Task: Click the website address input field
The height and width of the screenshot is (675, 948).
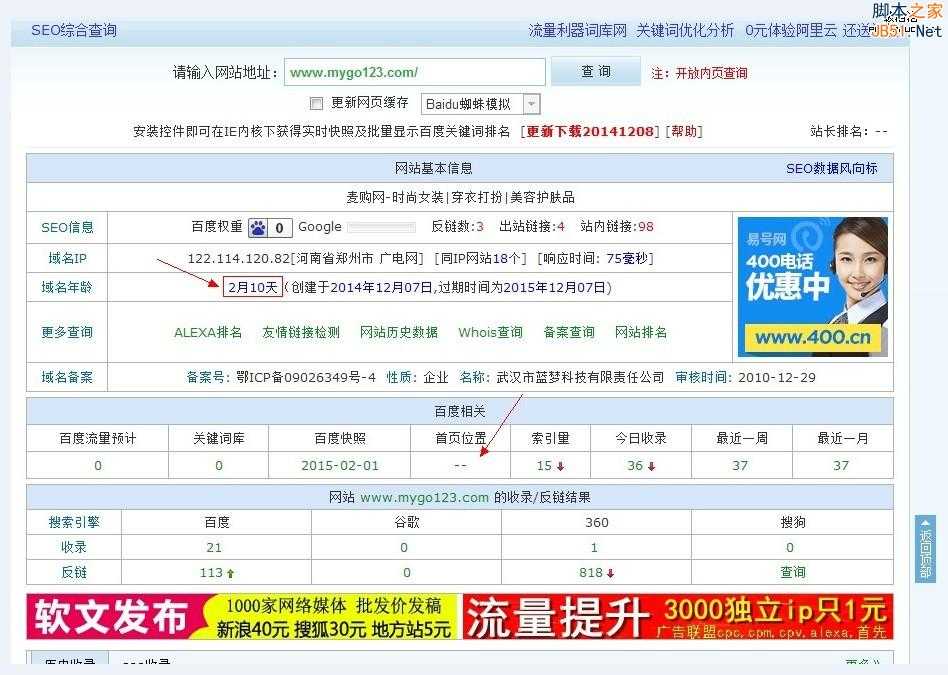Action: [414, 71]
